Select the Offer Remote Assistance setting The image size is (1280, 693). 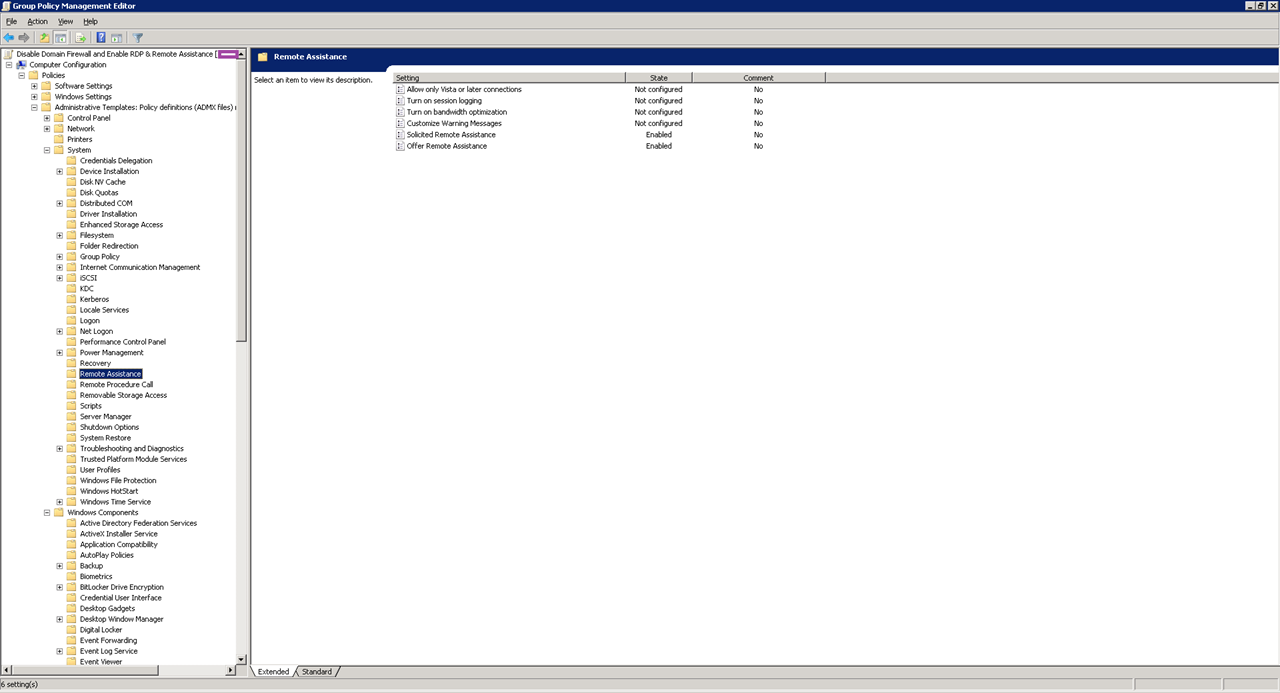coord(447,146)
